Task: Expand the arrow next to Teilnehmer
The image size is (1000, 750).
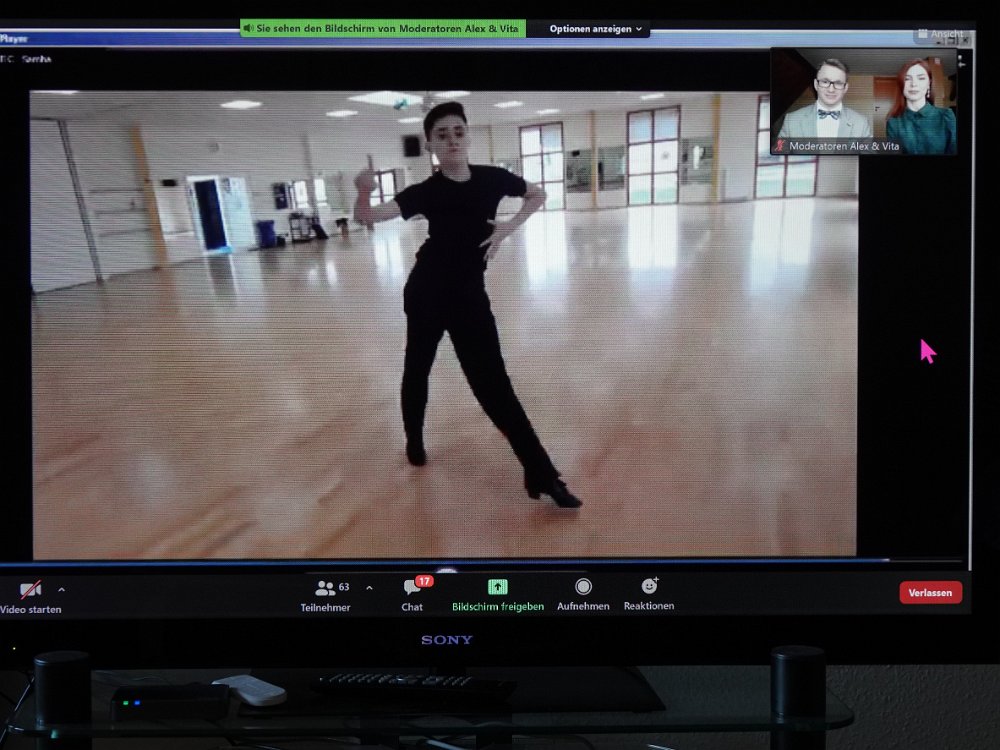Action: point(369,588)
